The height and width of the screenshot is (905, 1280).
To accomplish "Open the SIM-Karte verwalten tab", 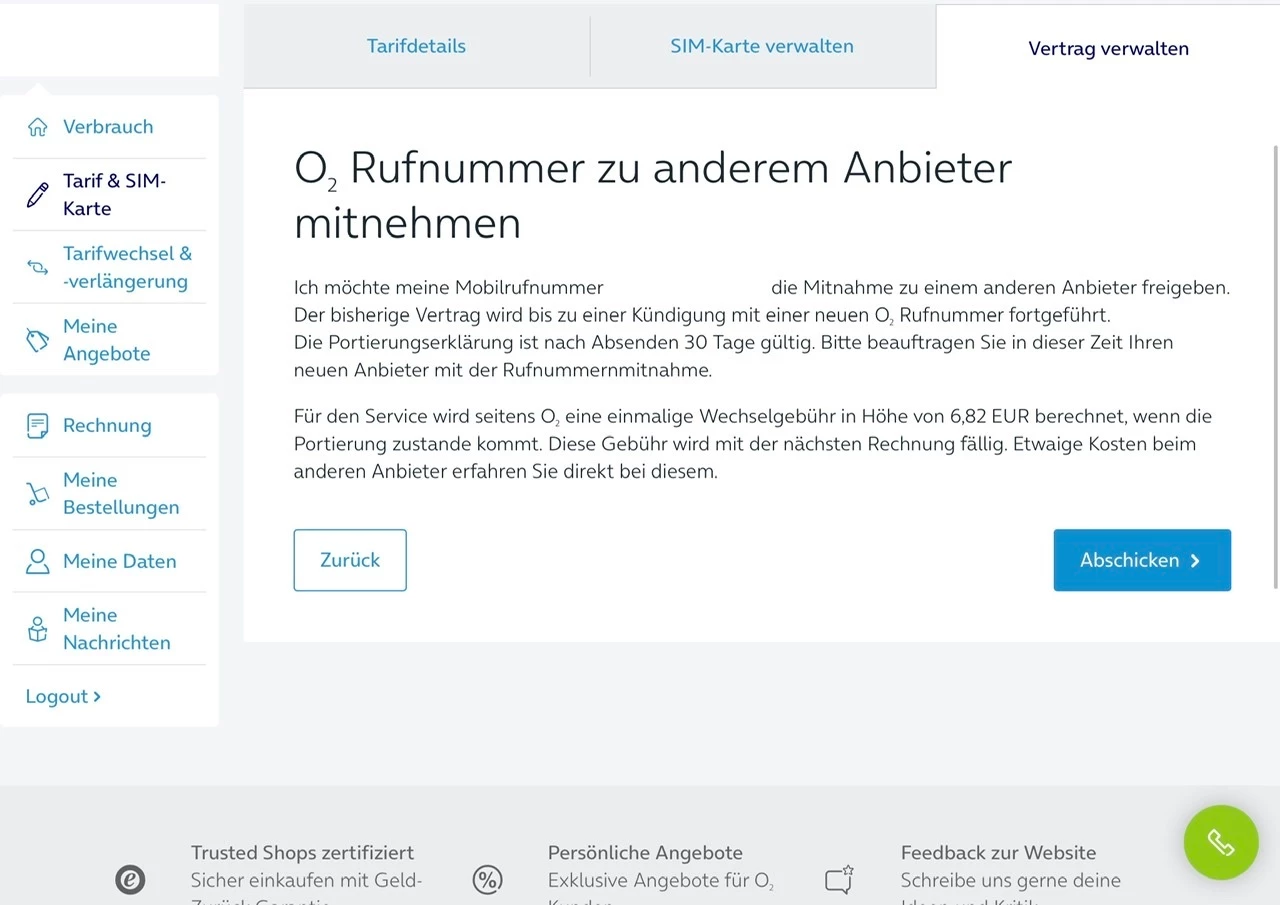I will pos(762,46).
